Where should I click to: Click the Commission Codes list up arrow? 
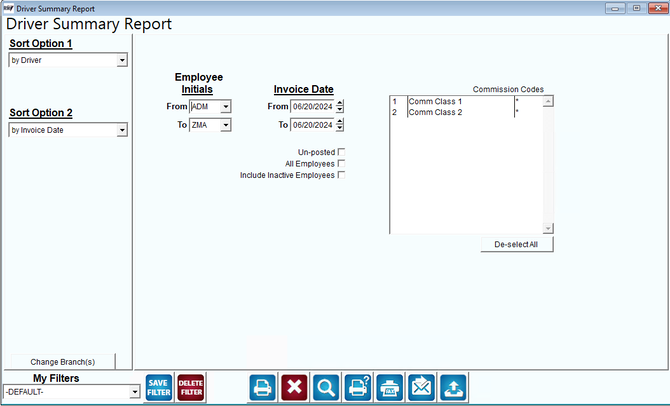548,101
